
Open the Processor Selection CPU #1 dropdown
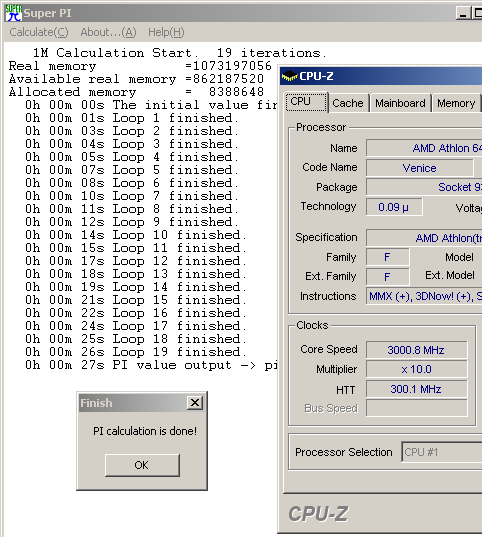[x=442, y=452]
